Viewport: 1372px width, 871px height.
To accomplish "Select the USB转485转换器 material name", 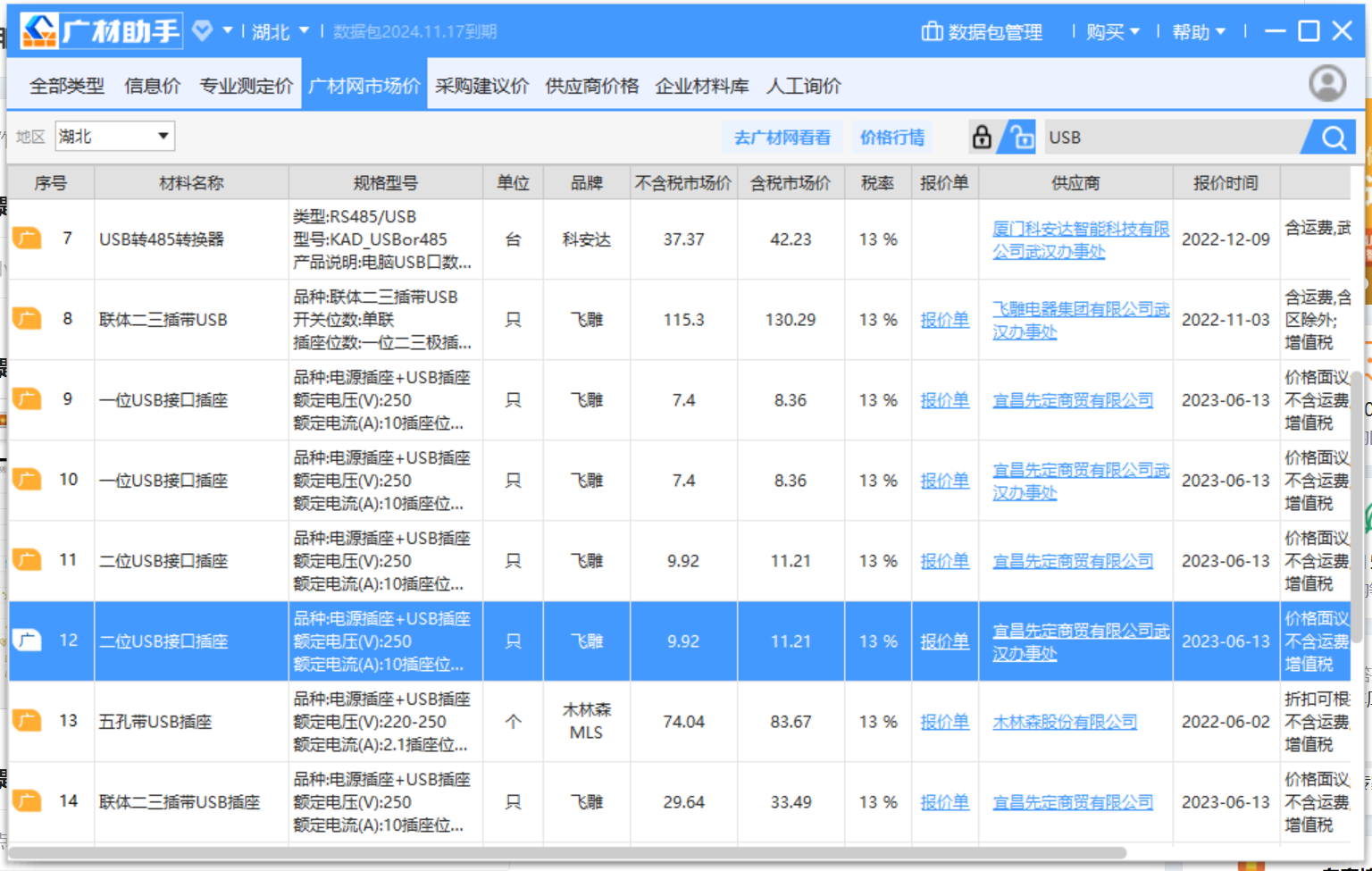I will click(x=162, y=239).
